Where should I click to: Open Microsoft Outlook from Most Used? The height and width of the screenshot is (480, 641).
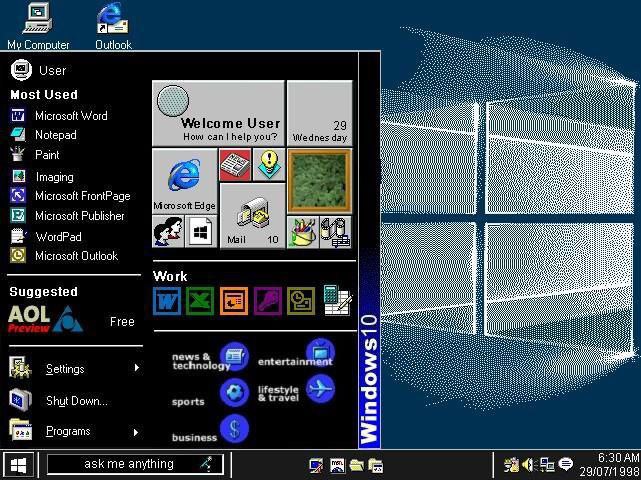[64, 256]
